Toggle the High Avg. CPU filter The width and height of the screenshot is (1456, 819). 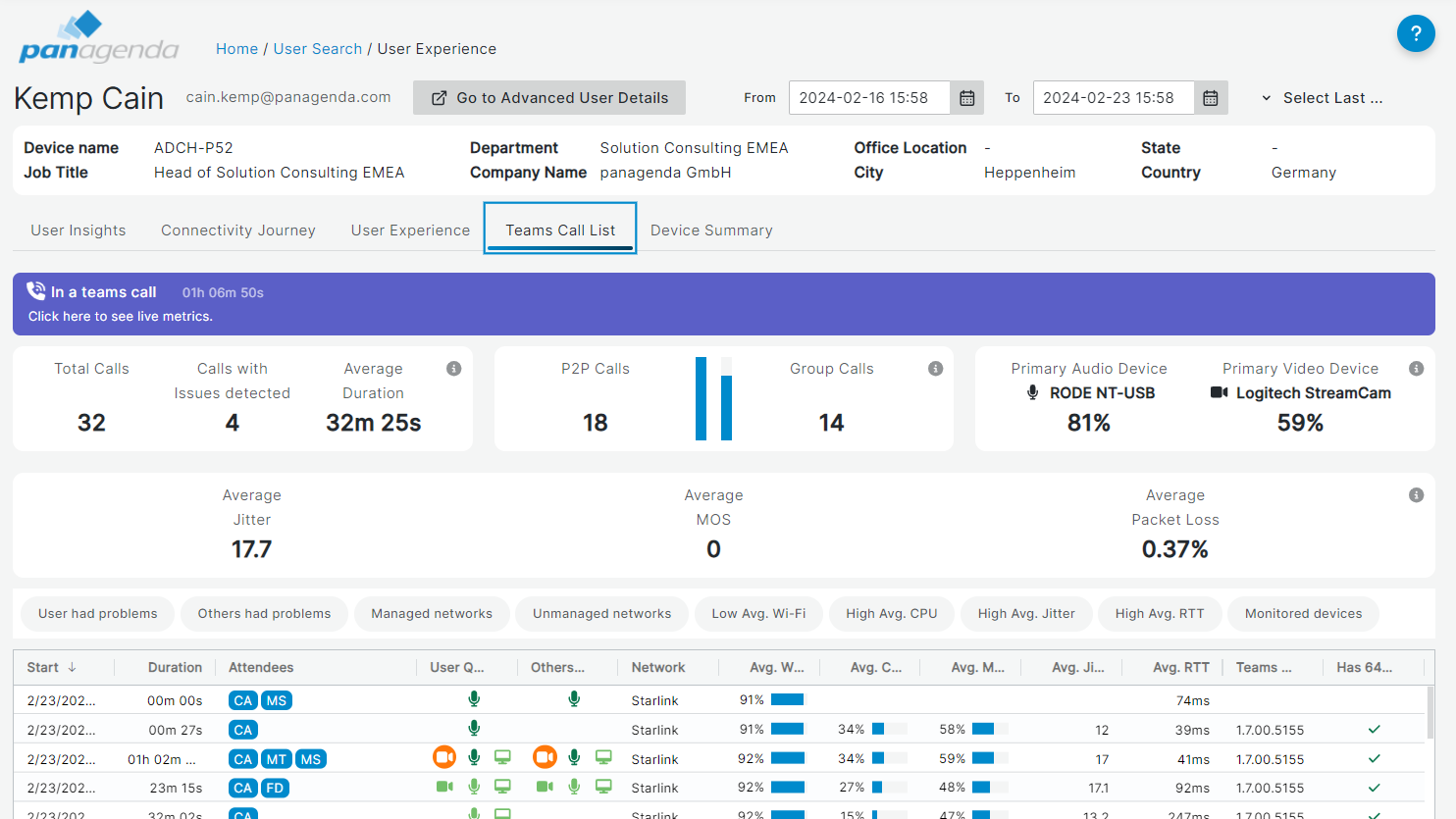(x=892, y=614)
